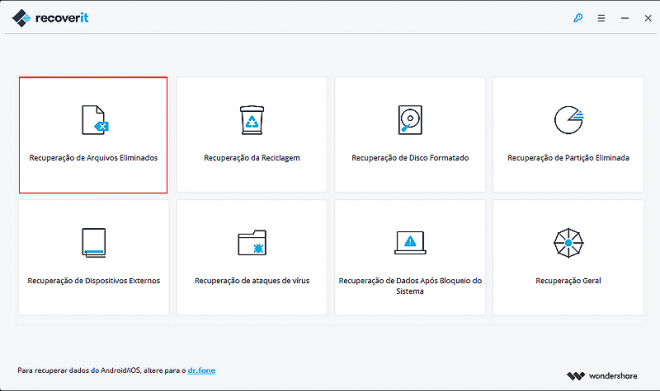The height and width of the screenshot is (391, 660).
Task: Select Recuperação de Dados Após Bloqueio do Sistema
Action: pyautogui.click(x=410, y=286)
